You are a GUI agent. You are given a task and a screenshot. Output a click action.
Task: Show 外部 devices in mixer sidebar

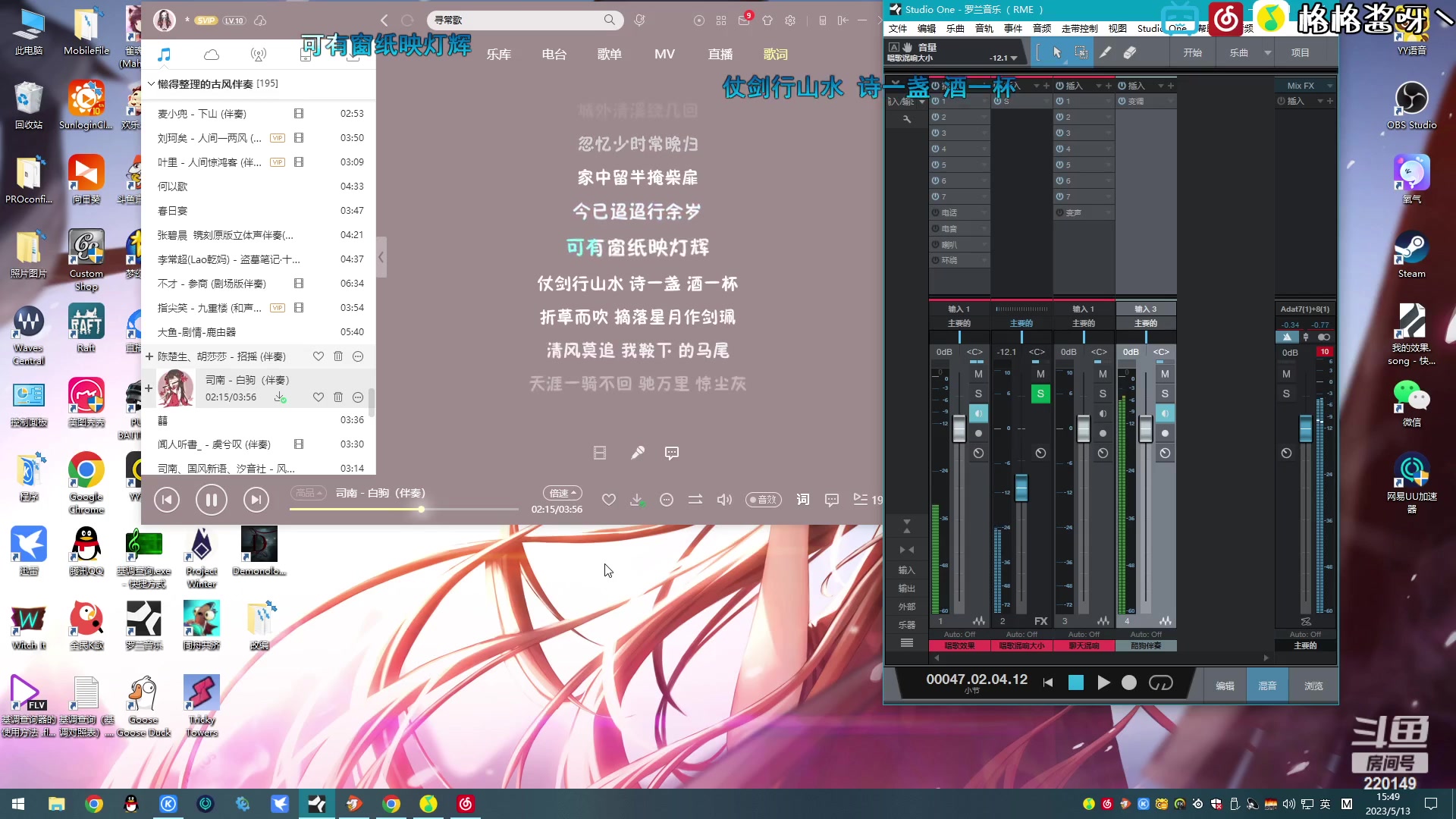click(x=906, y=607)
